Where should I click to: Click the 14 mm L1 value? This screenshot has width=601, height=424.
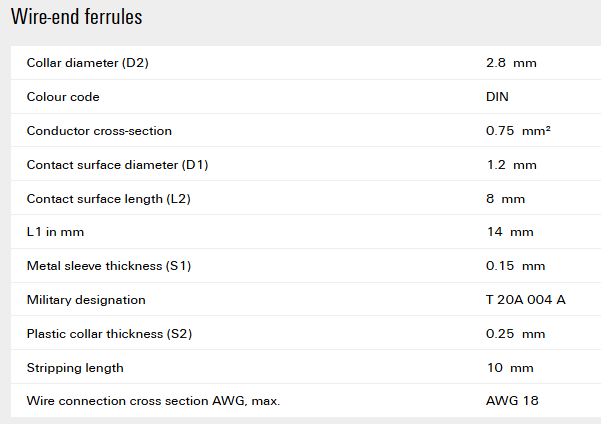coord(509,232)
